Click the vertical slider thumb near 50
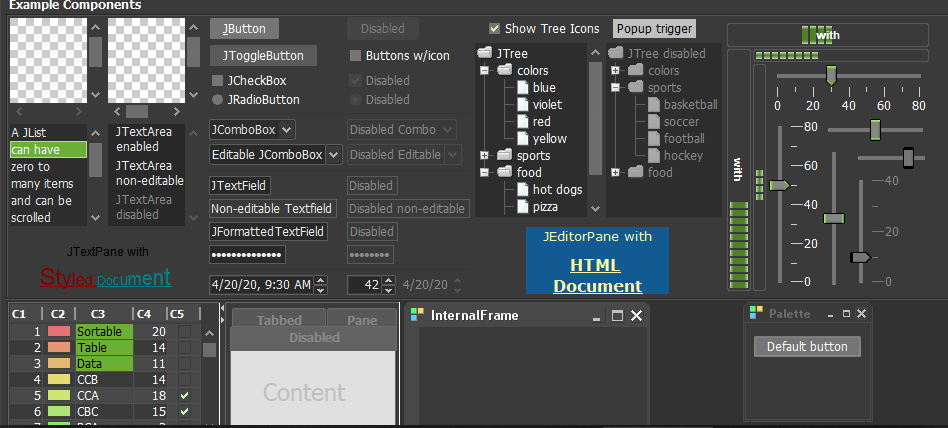Image resolution: width=948 pixels, height=428 pixels. click(779, 186)
